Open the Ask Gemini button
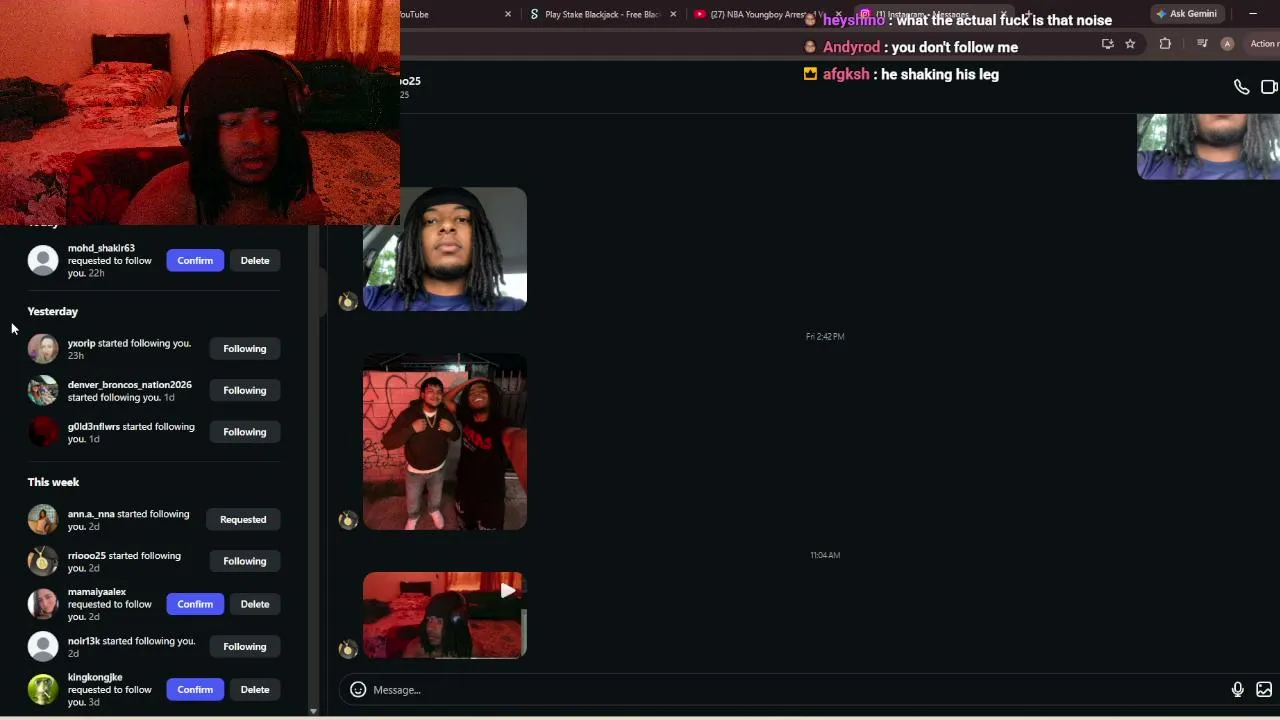This screenshot has height=720, width=1280. click(1187, 14)
